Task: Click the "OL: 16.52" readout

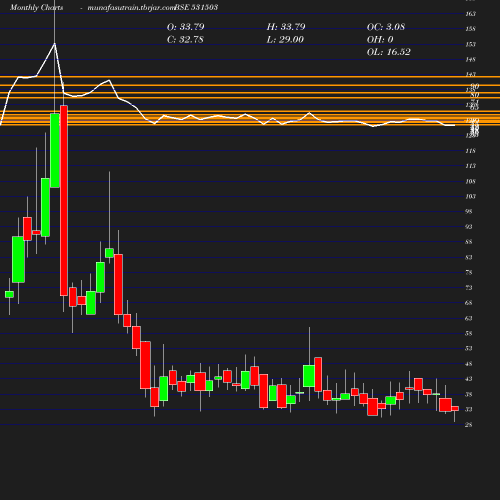Action: [x=389, y=52]
